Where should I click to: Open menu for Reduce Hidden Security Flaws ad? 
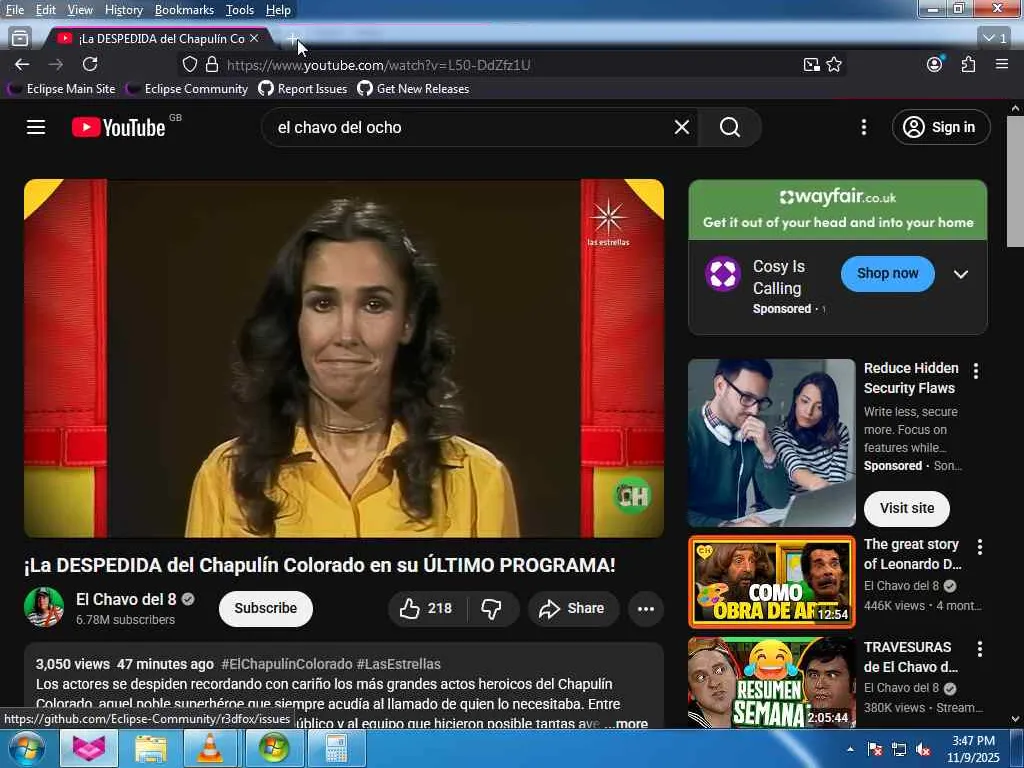pyautogui.click(x=976, y=372)
